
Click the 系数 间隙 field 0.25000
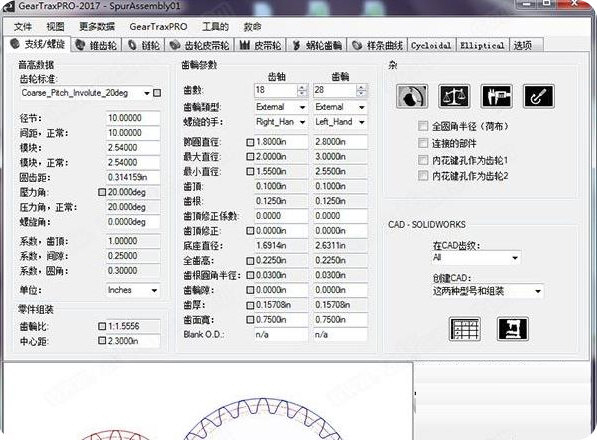point(133,256)
